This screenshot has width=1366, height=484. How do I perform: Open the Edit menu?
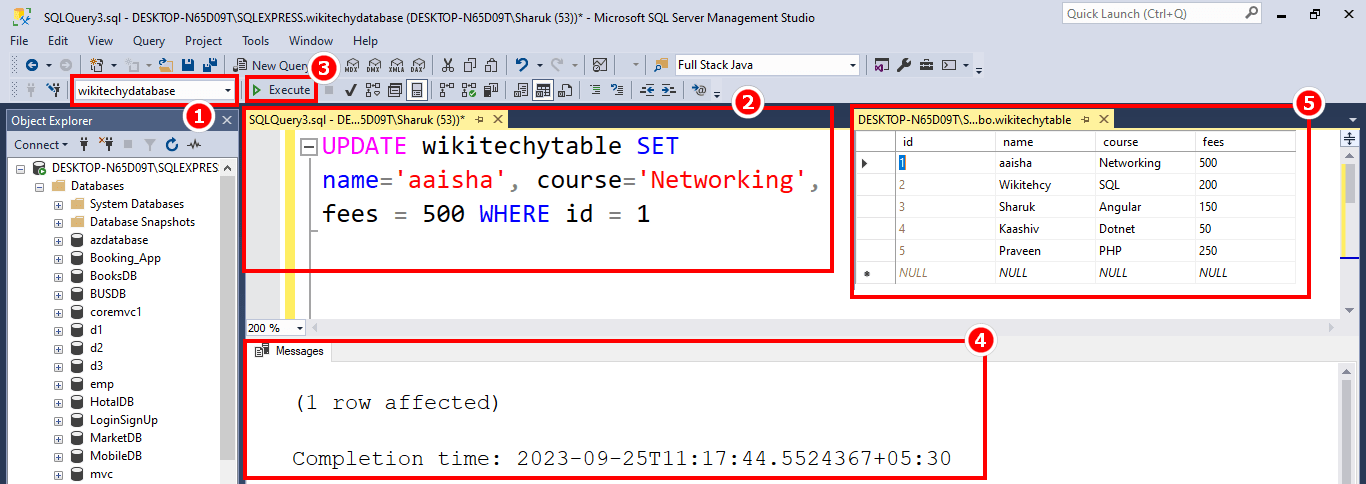tap(58, 41)
